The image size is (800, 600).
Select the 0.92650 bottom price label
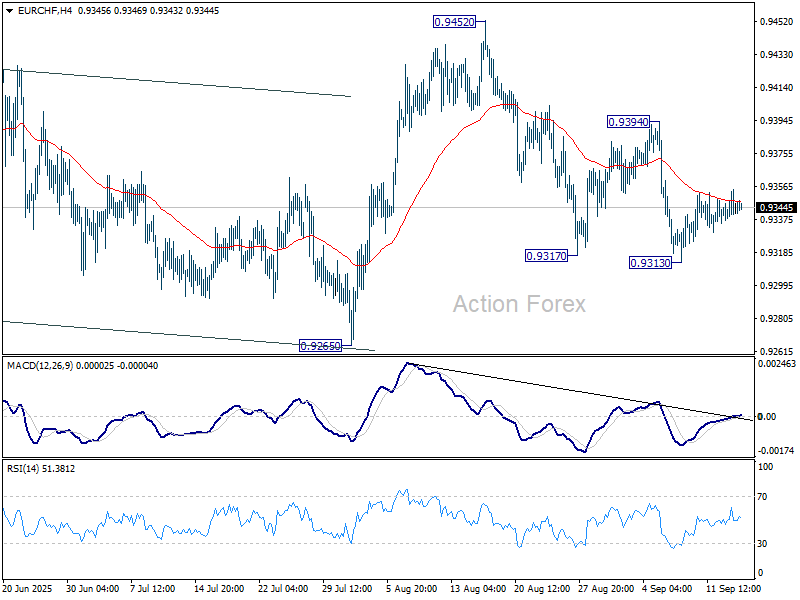(x=321, y=345)
